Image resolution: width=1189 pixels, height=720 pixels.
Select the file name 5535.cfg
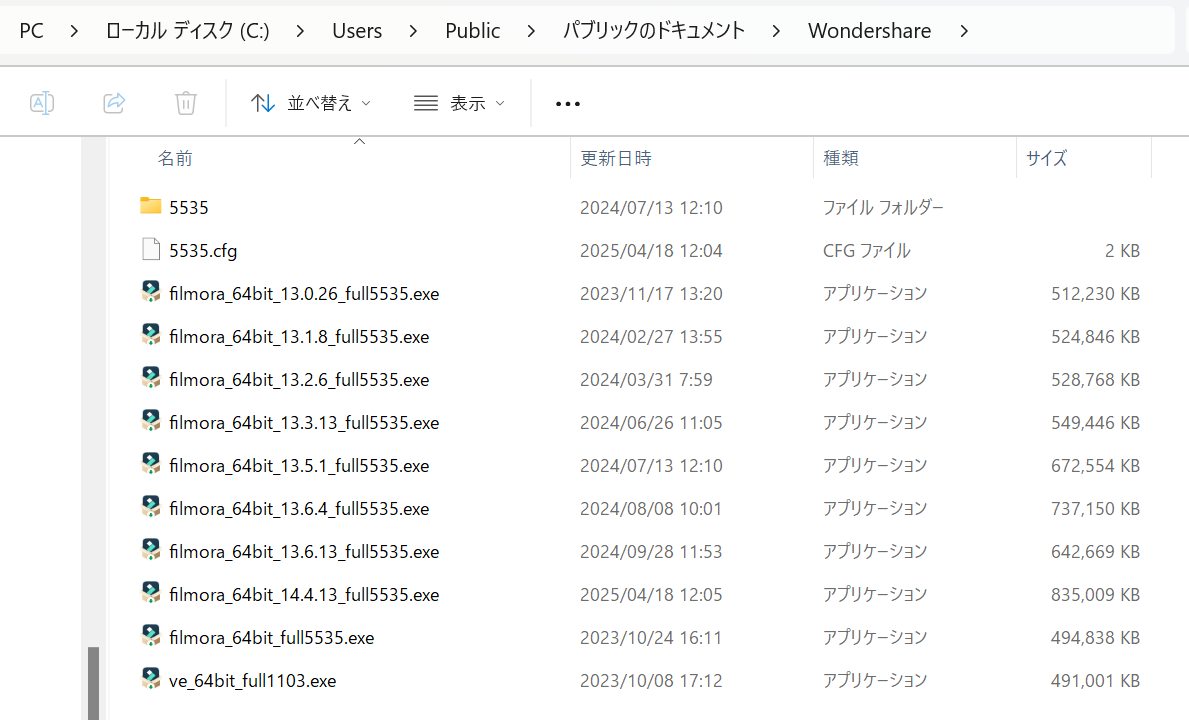point(203,251)
